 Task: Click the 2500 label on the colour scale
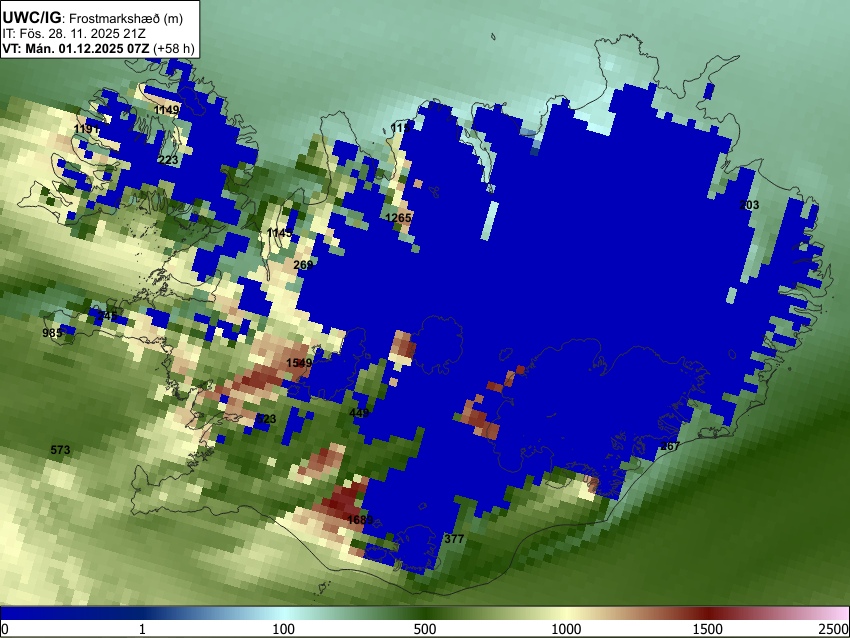pos(834,629)
